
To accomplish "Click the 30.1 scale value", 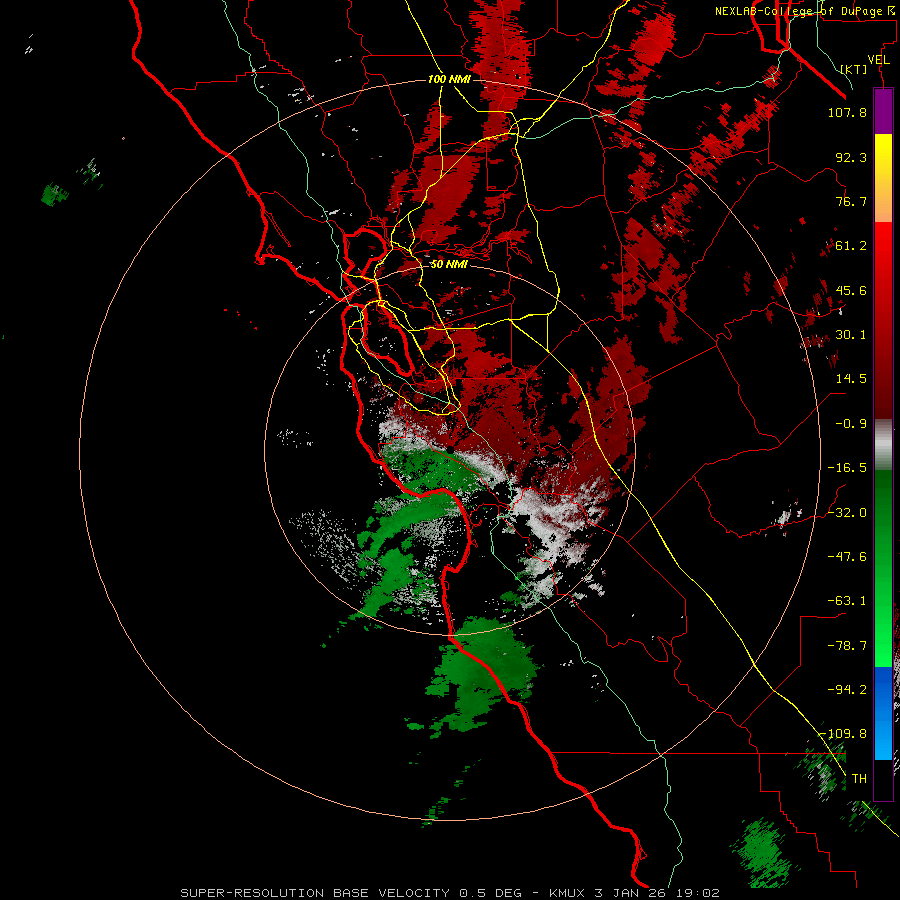I will (x=851, y=335).
